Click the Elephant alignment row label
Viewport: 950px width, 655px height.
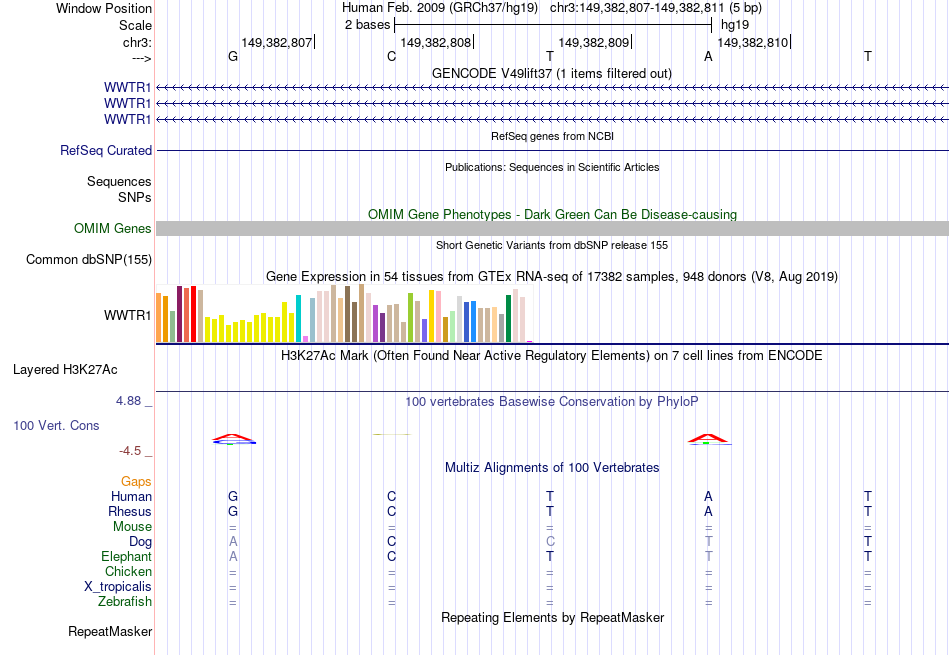tap(127, 556)
